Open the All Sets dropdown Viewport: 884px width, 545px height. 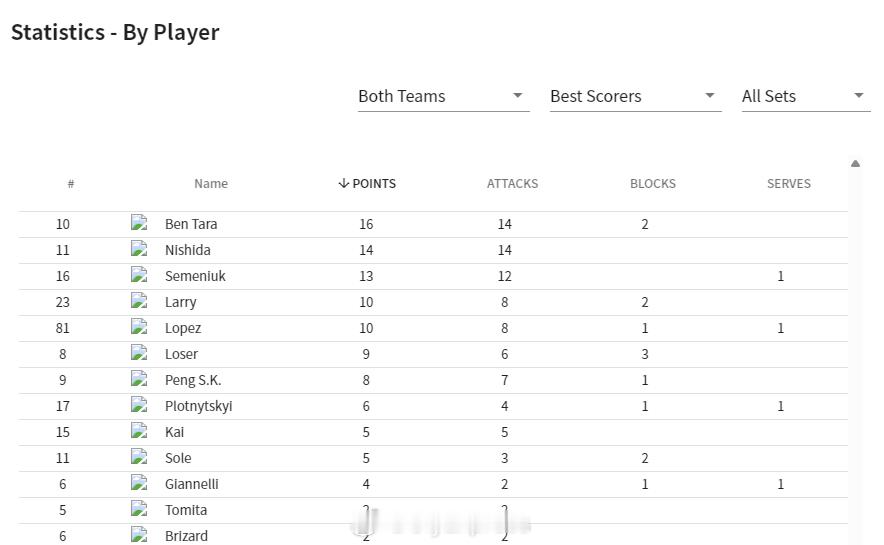tap(804, 96)
